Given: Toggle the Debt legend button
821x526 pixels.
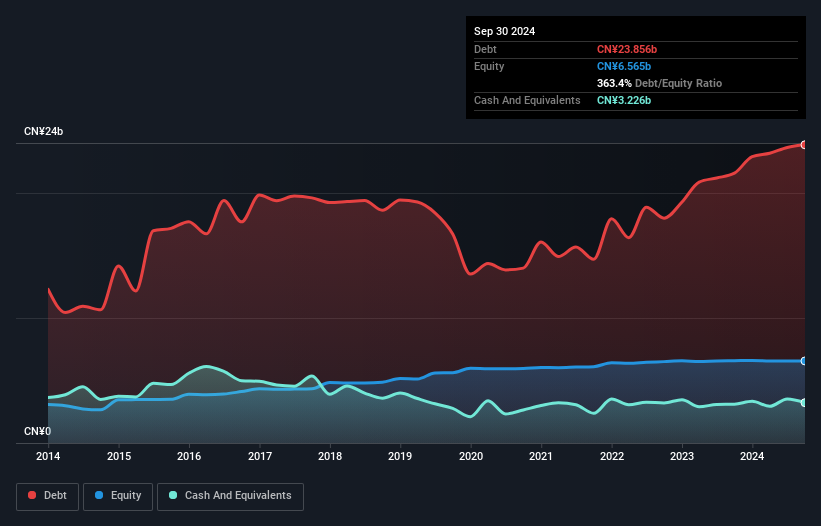Looking at the screenshot, I should (47, 496).
